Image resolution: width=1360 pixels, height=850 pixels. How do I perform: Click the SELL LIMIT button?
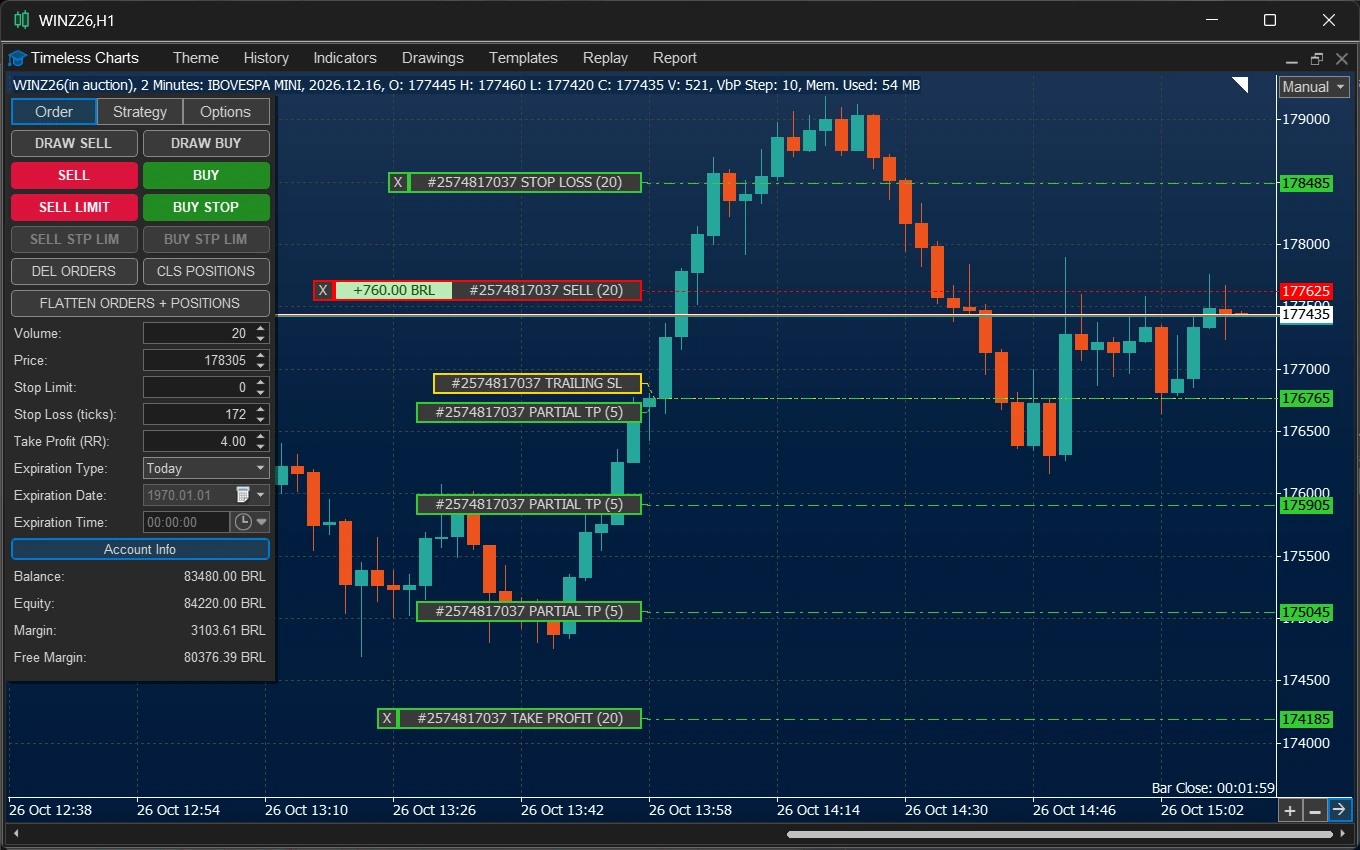click(x=74, y=207)
